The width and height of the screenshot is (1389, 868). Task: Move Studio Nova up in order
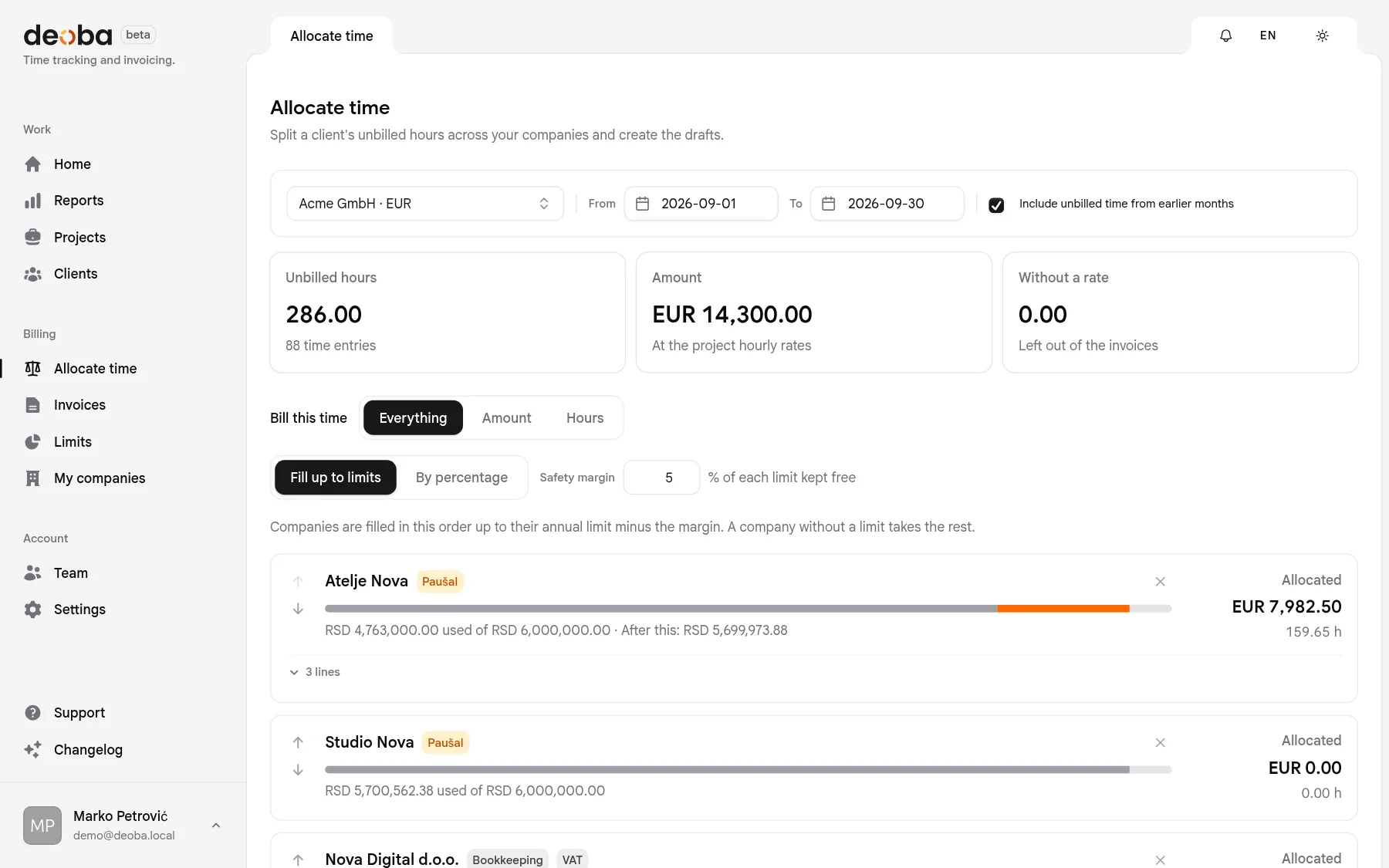pyautogui.click(x=298, y=742)
